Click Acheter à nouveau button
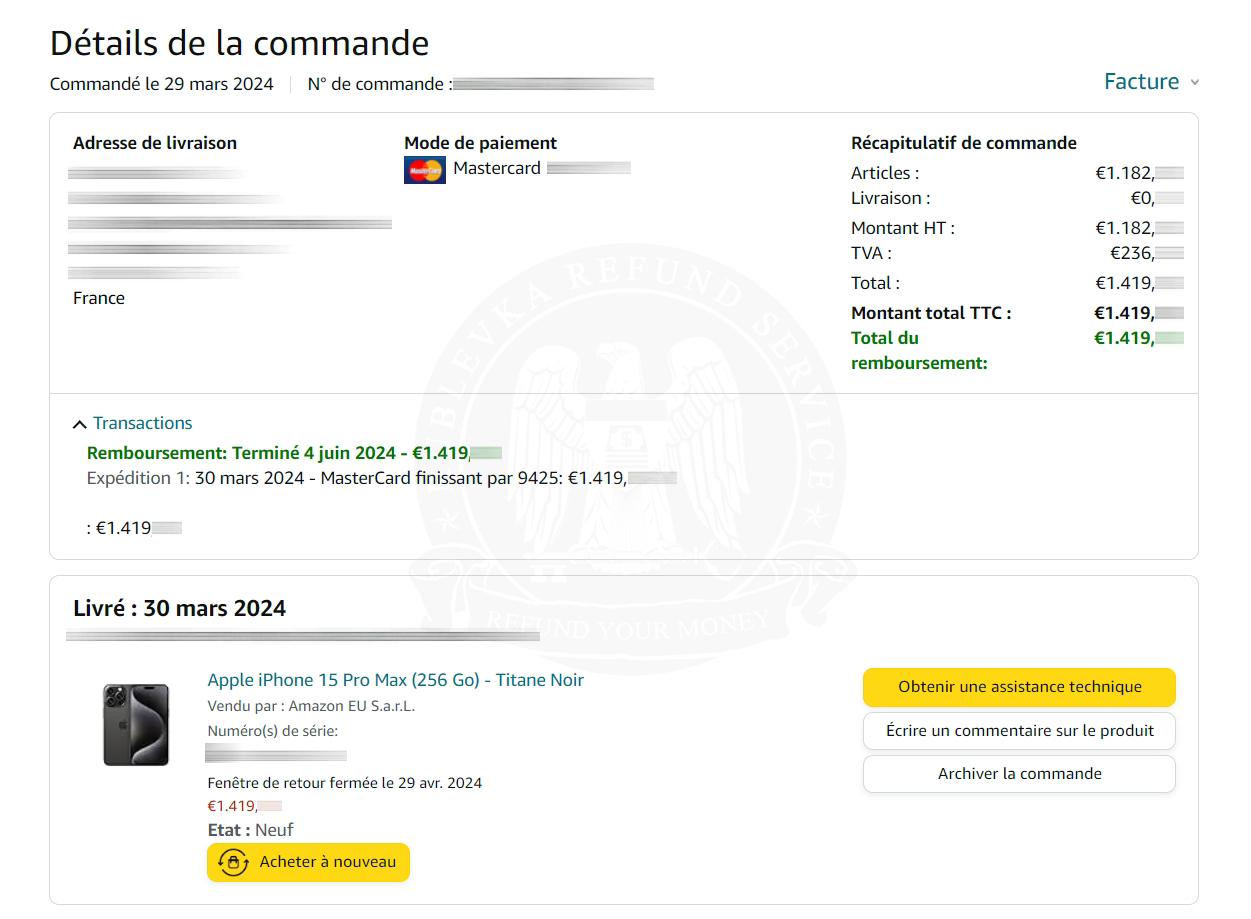 (308, 862)
